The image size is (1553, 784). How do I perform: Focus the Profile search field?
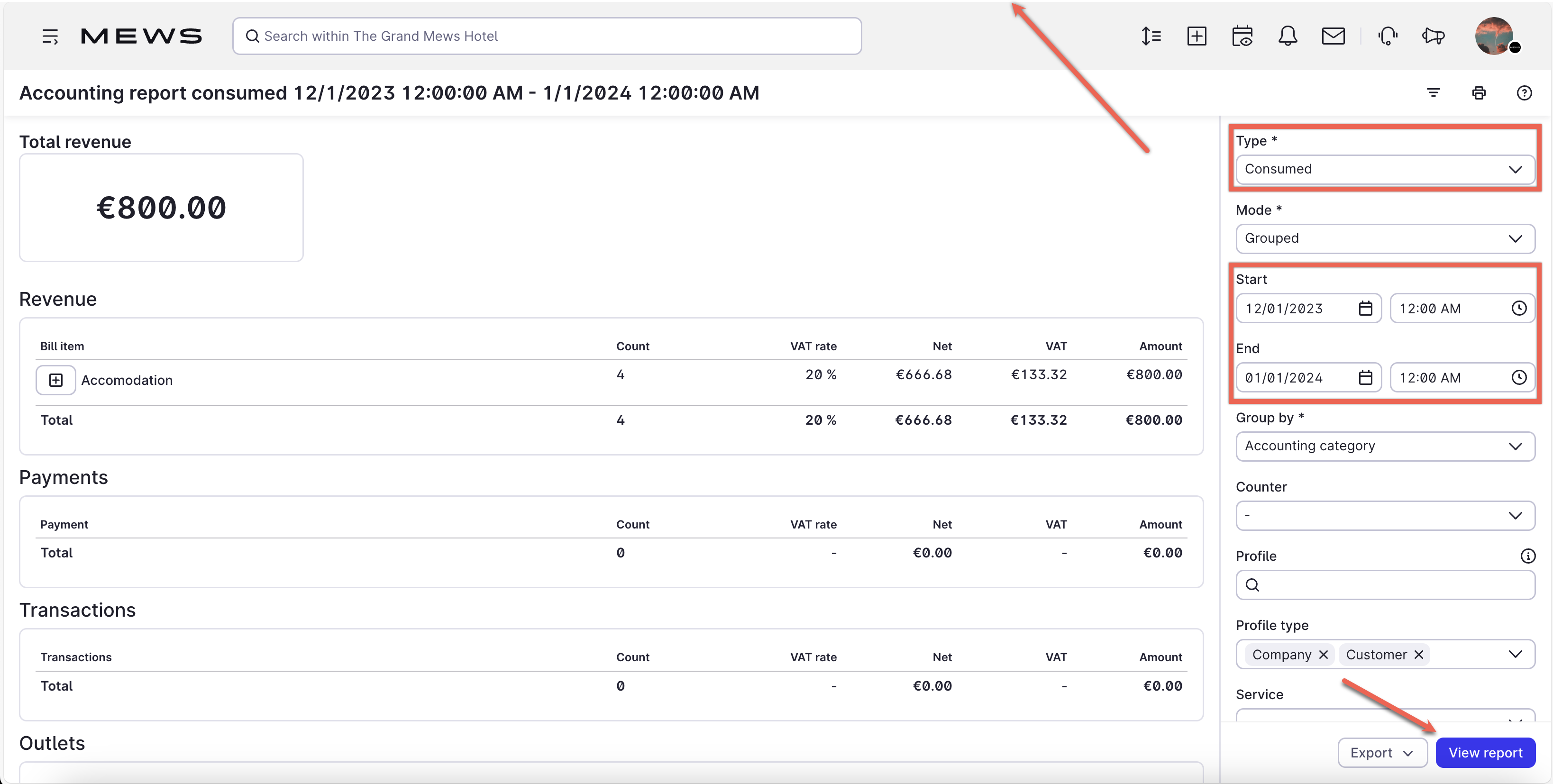click(x=1385, y=585)
